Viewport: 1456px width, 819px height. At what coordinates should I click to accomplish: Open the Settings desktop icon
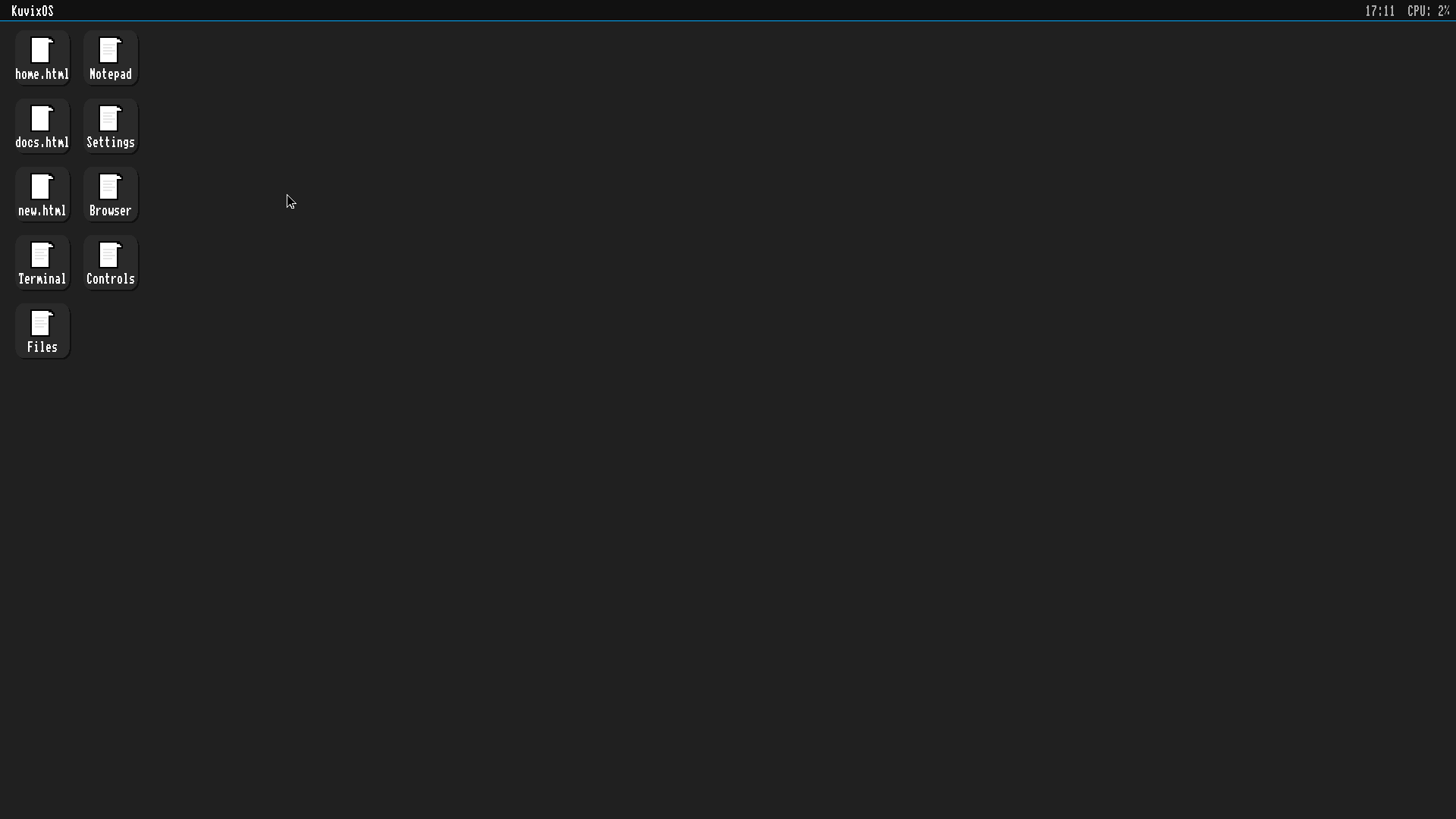111,127
